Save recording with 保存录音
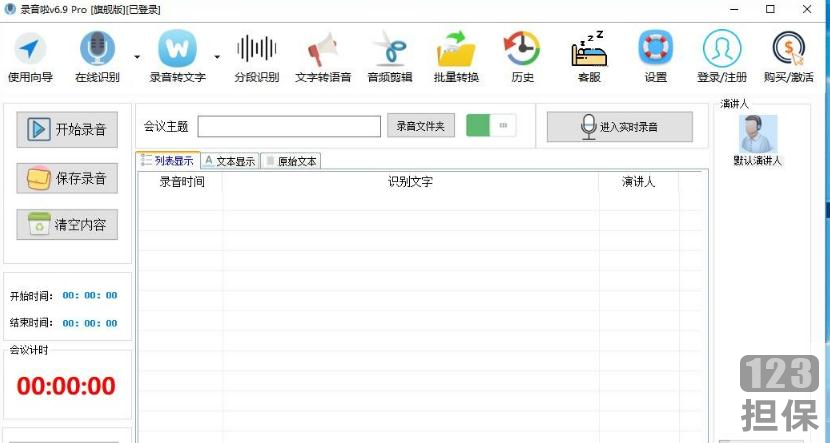 (67, 178)
